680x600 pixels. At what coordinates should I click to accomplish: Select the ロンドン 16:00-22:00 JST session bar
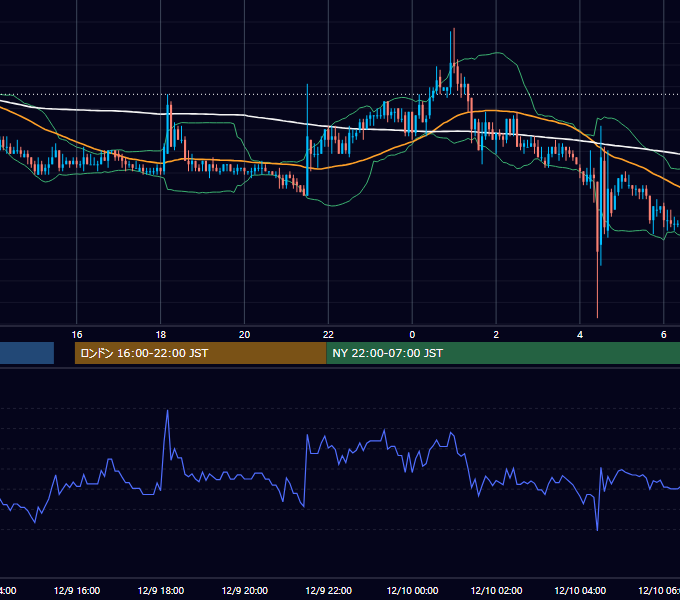(200, 353)
